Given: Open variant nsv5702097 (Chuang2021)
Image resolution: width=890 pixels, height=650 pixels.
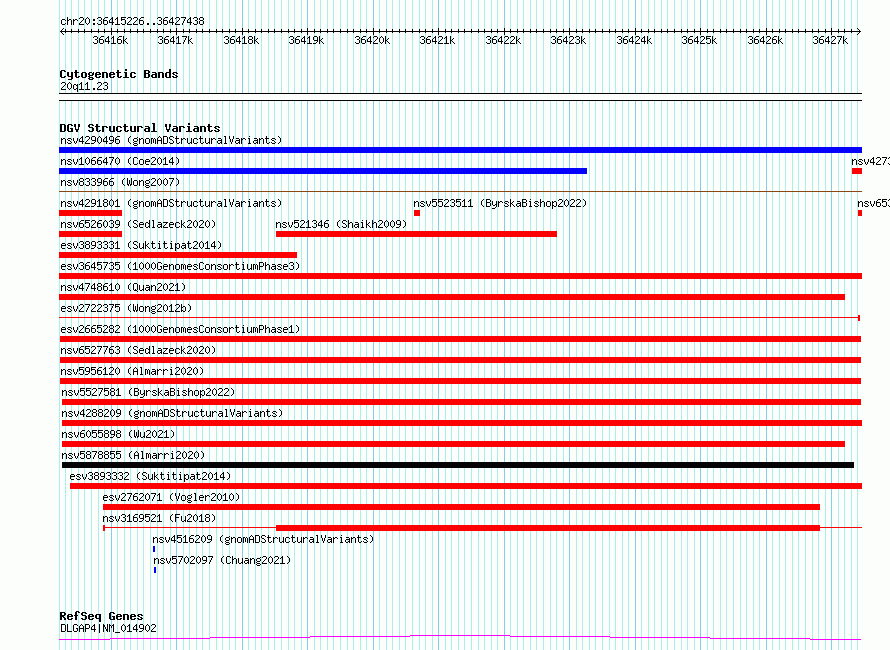Looking at the screenshot, I should (222, 560).
